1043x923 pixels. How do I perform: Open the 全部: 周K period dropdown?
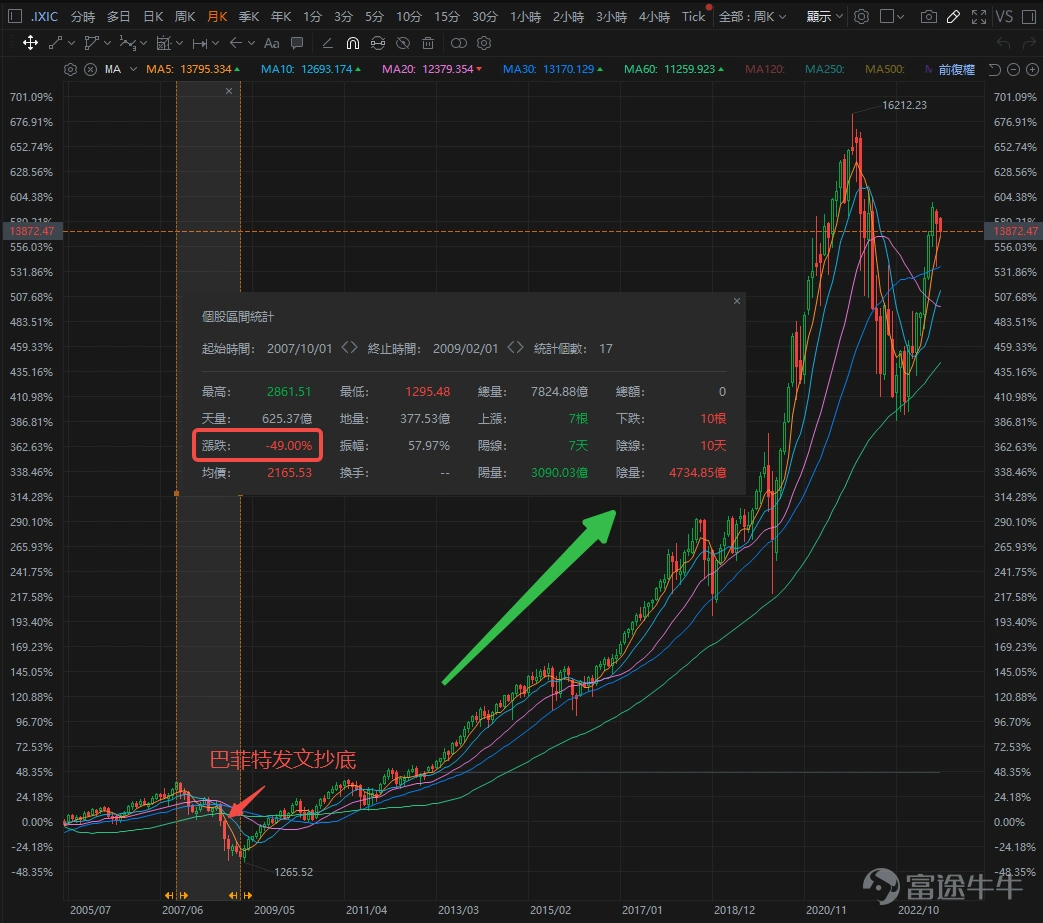point(752,17)
